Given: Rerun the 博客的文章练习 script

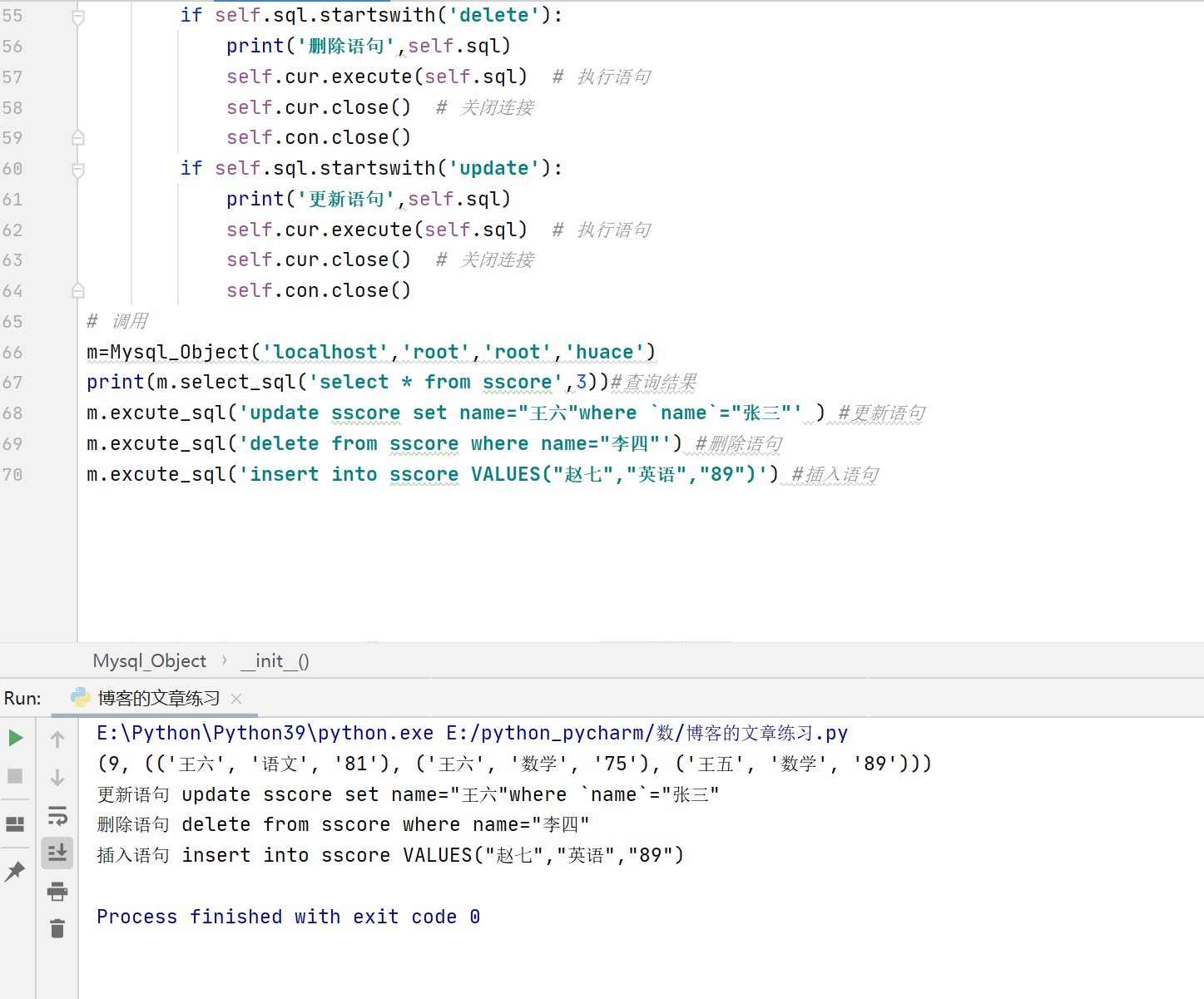Looking at the screenshot, I should [x=16, y=737].
